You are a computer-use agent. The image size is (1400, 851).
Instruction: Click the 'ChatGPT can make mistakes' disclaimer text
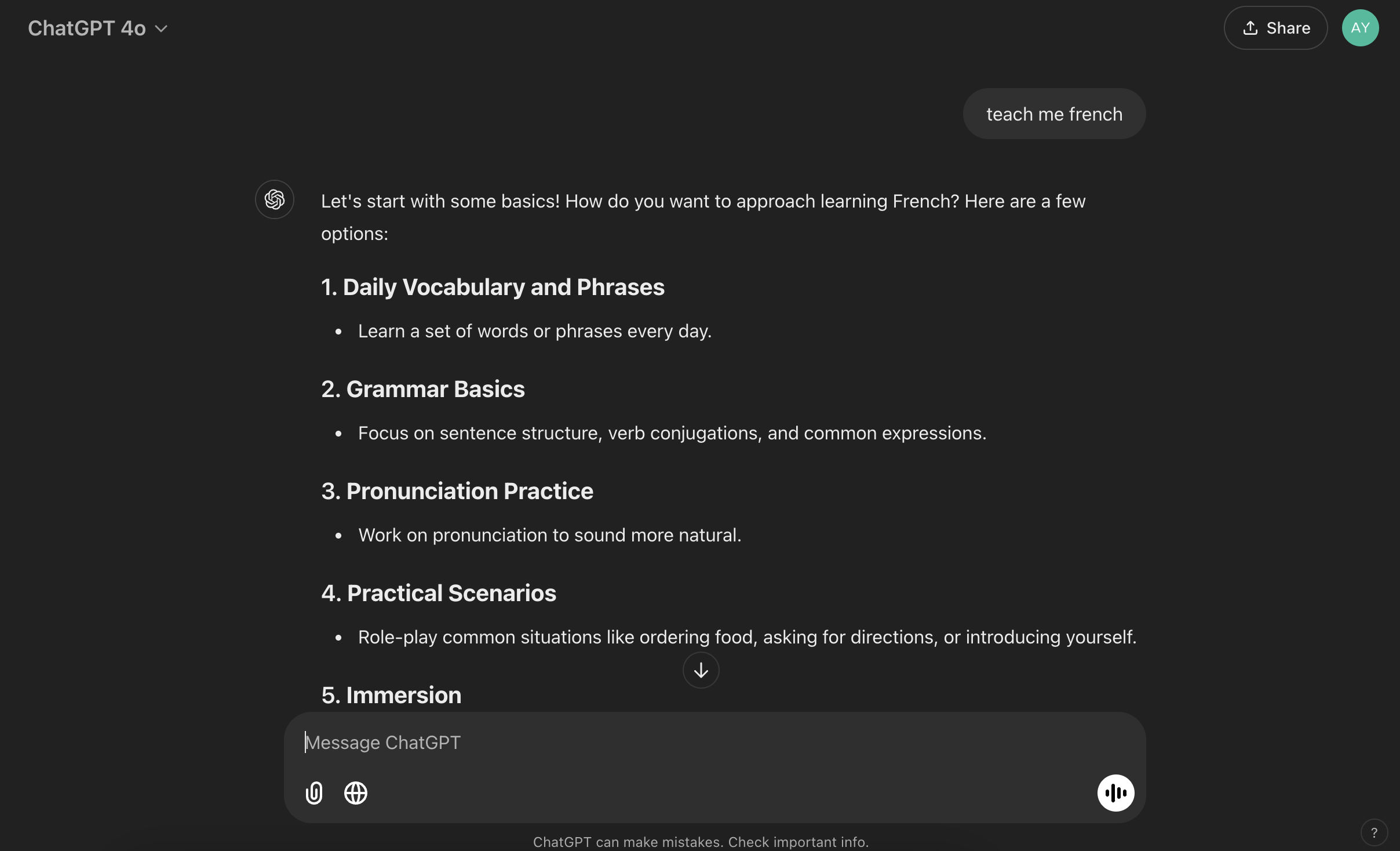coord(701,842)
